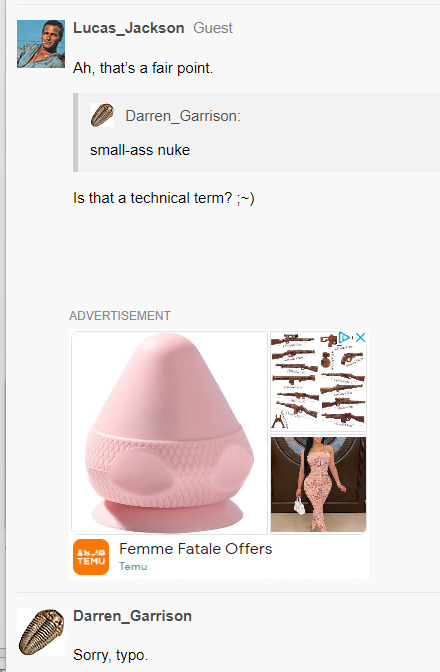Click the small trilobite avatar in quote
440x672 pixels.
(102, 115)
